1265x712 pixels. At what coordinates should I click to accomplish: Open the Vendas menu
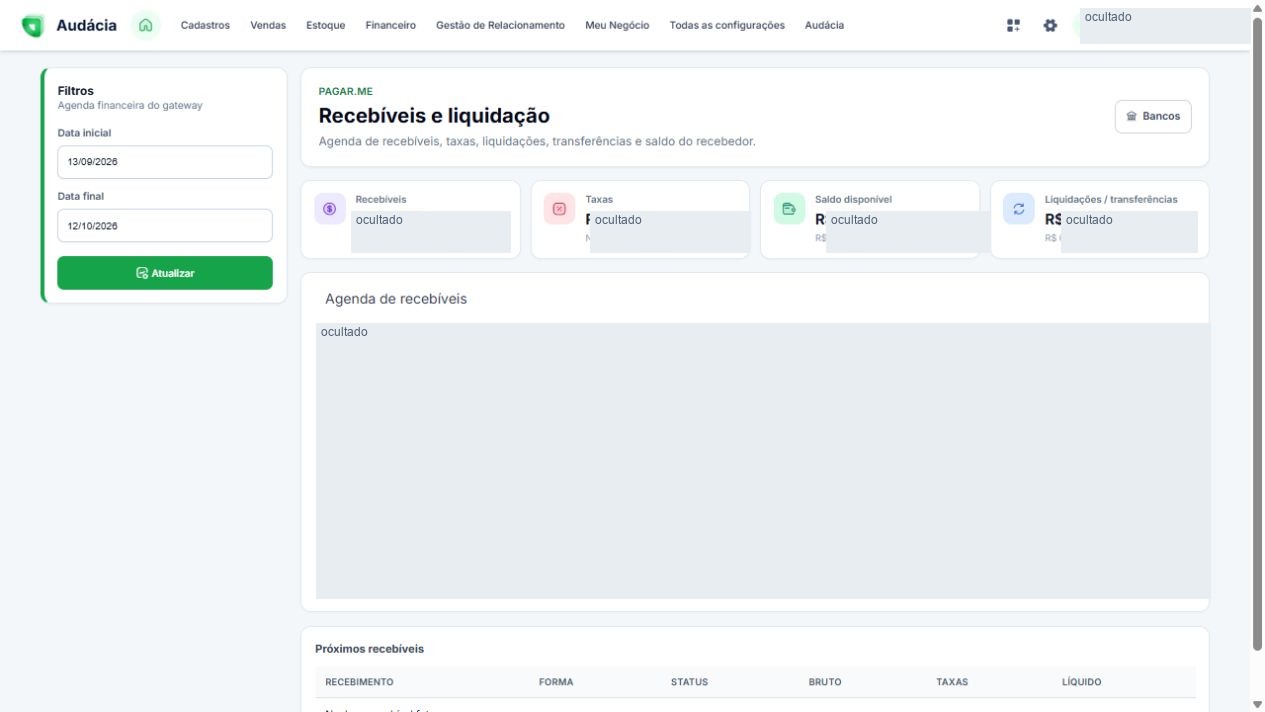[x=268, y=25]
